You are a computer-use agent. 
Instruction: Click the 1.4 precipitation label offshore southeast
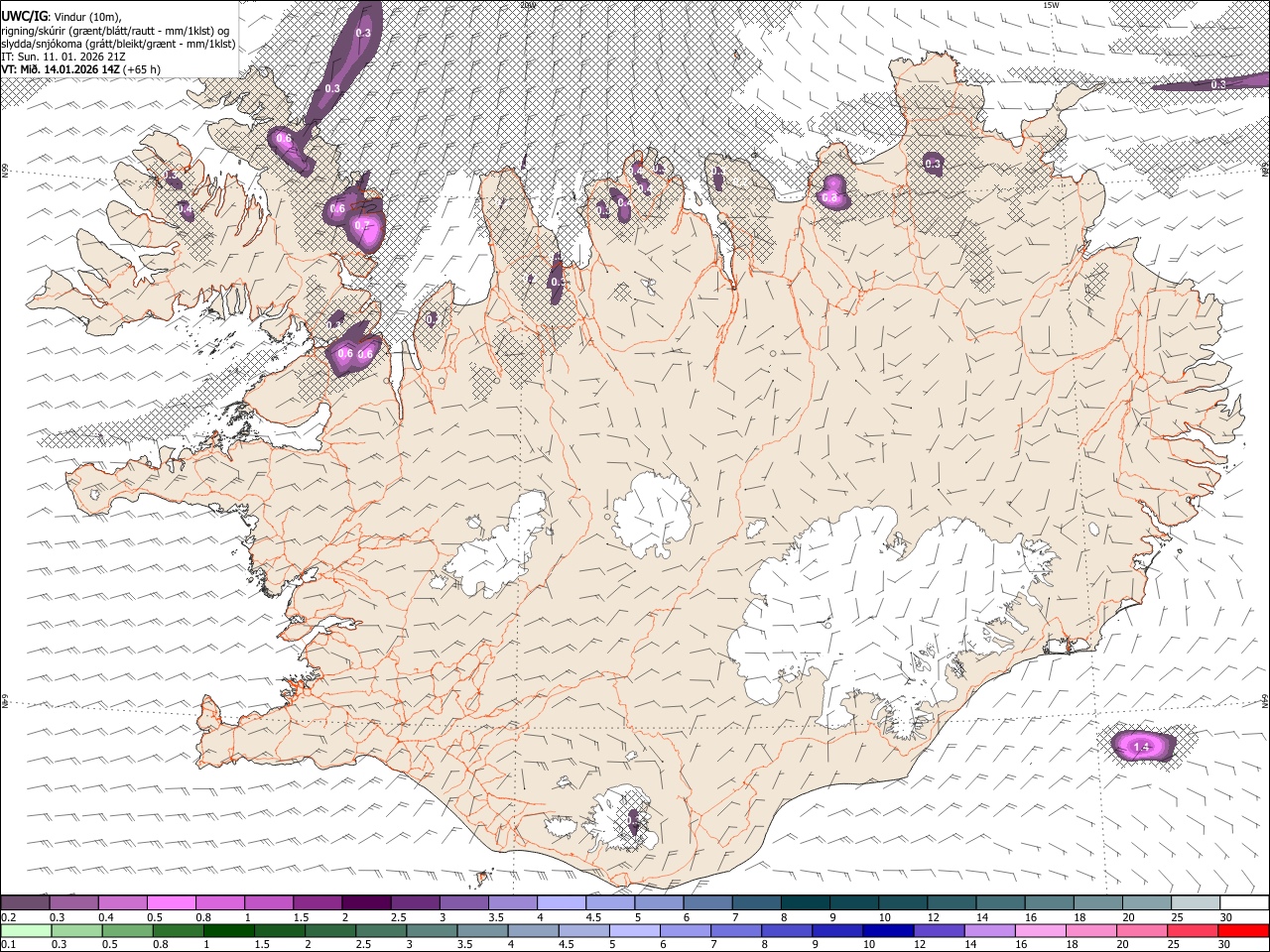click(1141, 747)
